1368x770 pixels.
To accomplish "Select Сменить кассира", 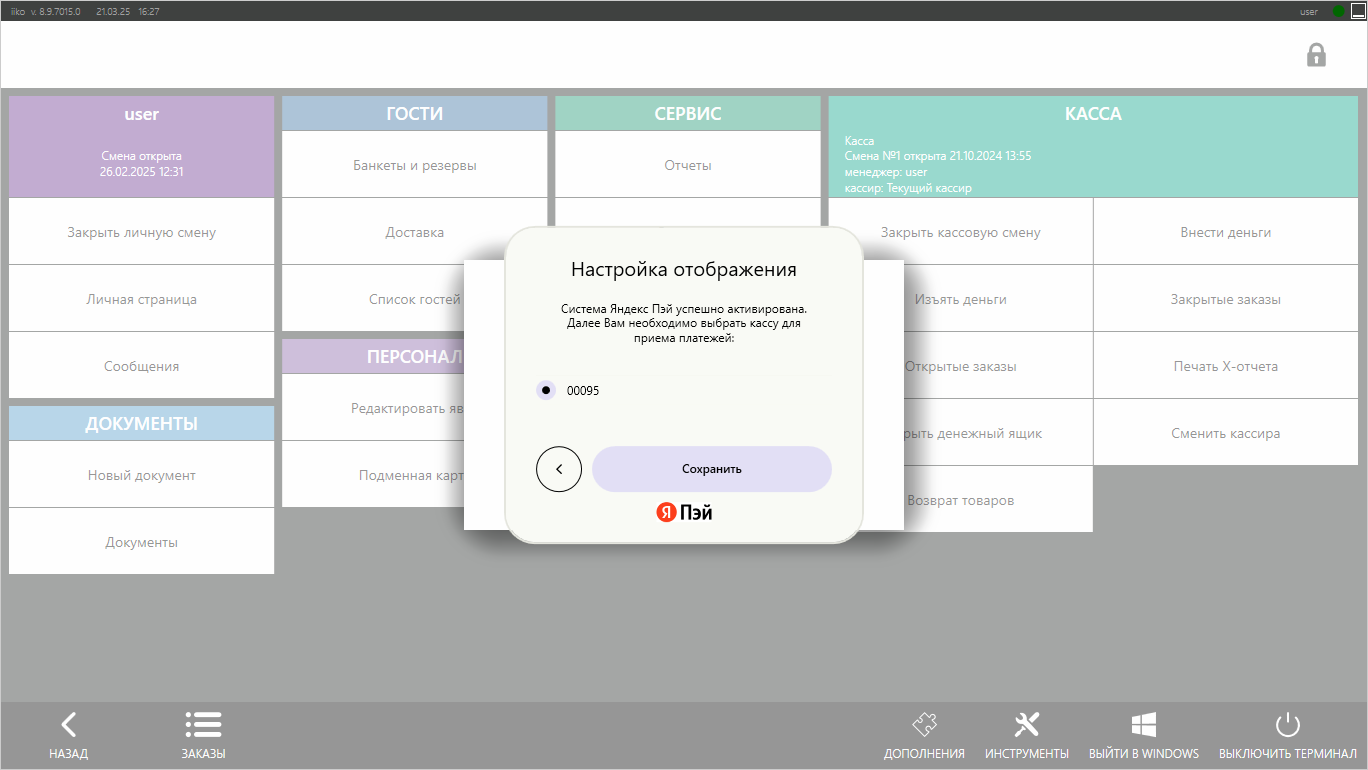I will [x=1225, y=433].
